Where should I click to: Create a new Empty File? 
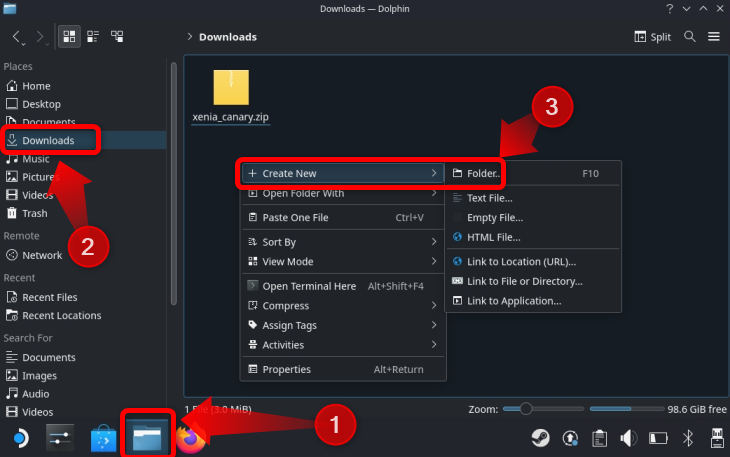tap(533, 217)
